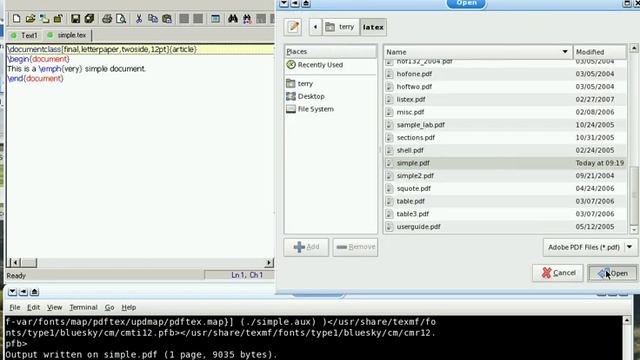This screenshot has width=640, height=360.
Task: Click the path bar back arrow
Action: click(x=315, y=27)
